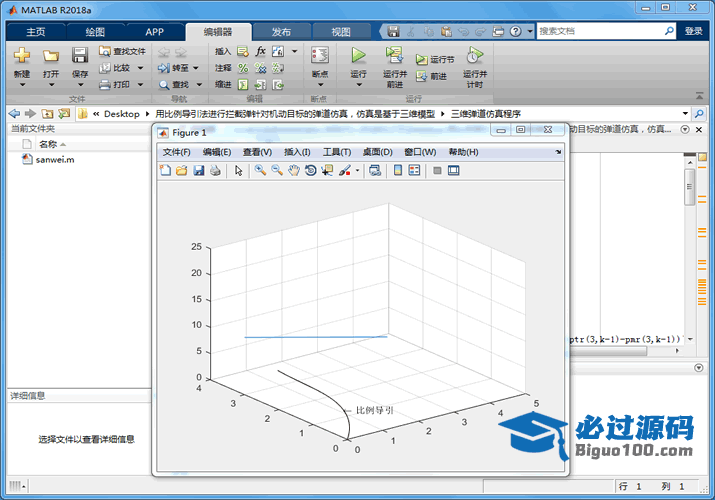Open Figure 1 插入(I) menu
715x500 pixels.
point(297,152)
